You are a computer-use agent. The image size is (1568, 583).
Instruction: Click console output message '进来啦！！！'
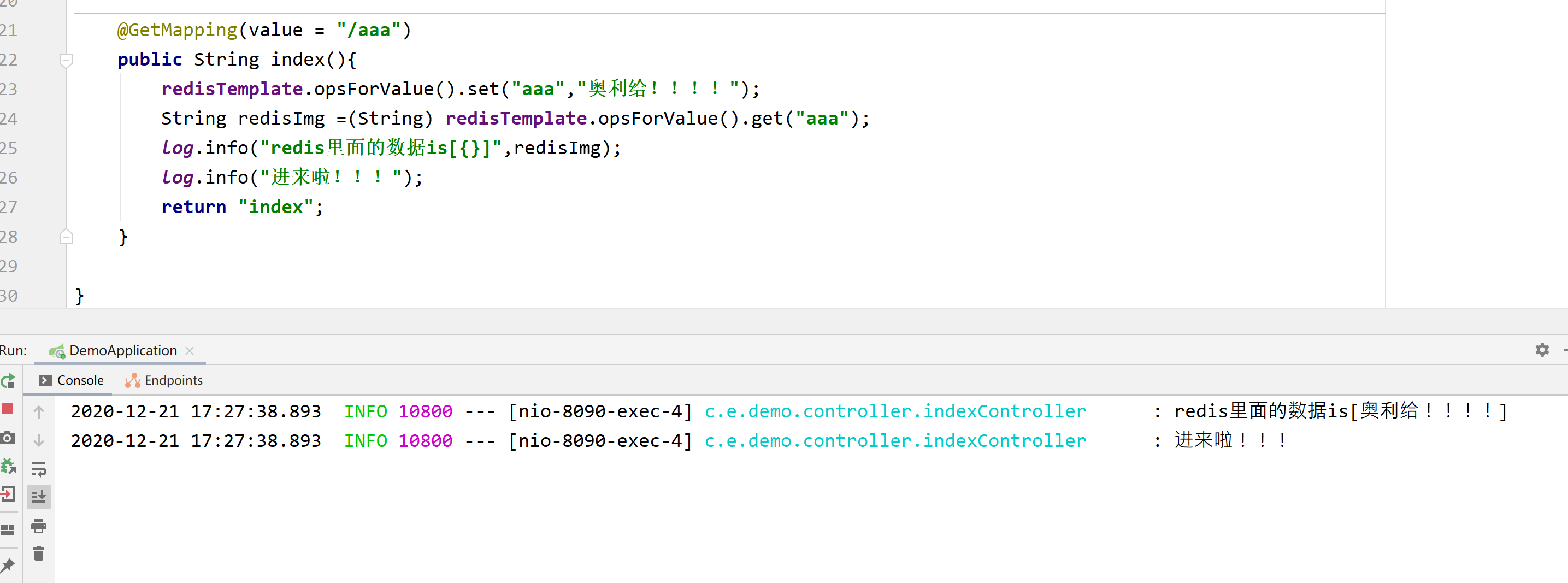pyautogui.click(x=1230, y=440)
